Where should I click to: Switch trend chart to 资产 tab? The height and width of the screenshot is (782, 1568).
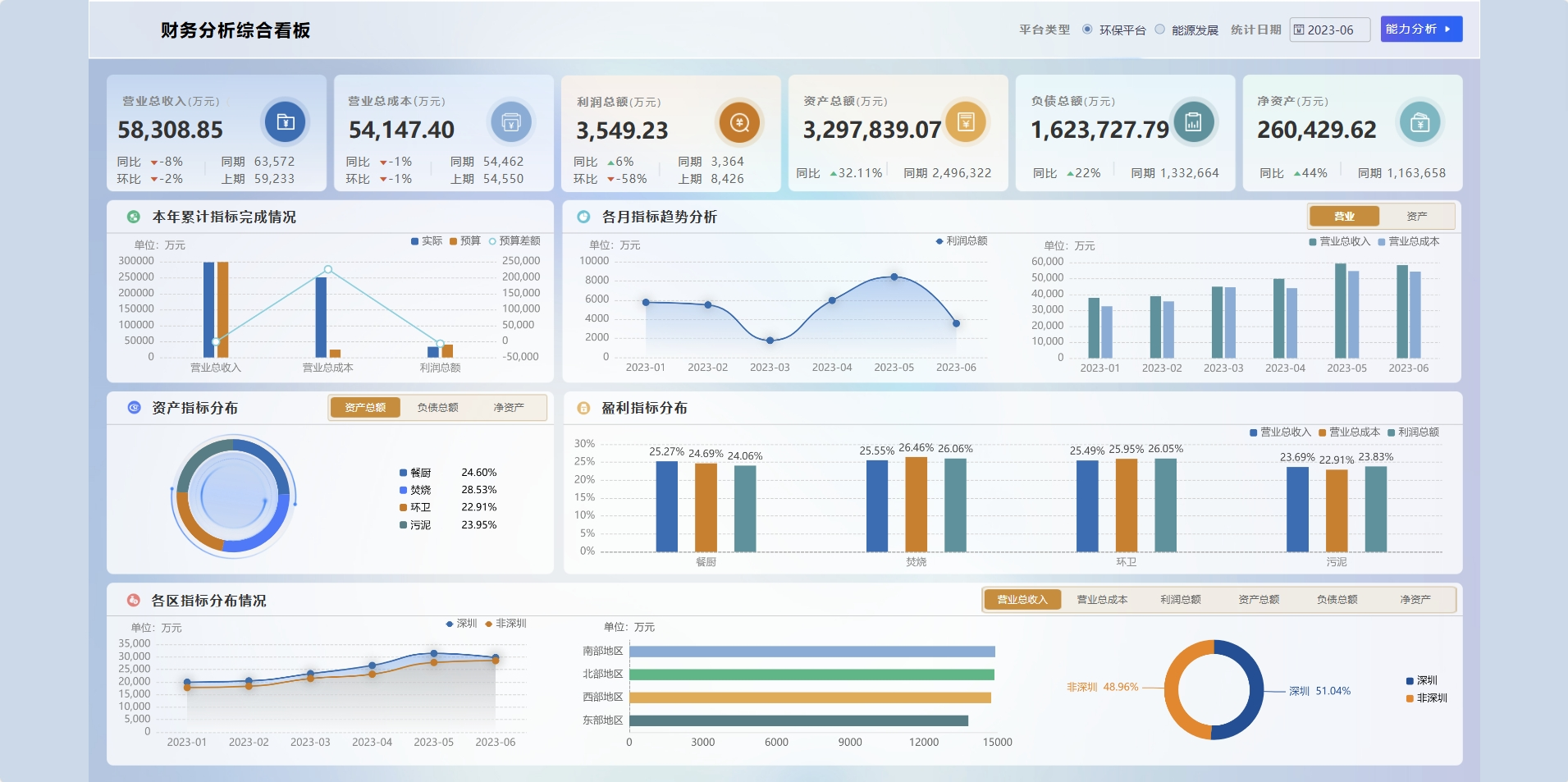pos(1416,216)
